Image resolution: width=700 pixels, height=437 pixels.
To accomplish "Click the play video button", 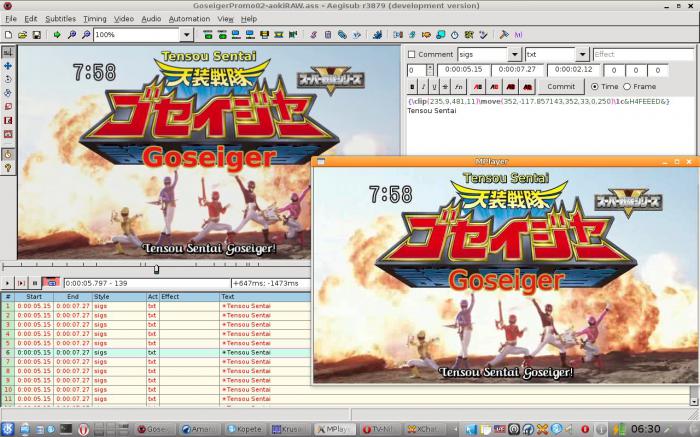I will (x=8, y=283).
